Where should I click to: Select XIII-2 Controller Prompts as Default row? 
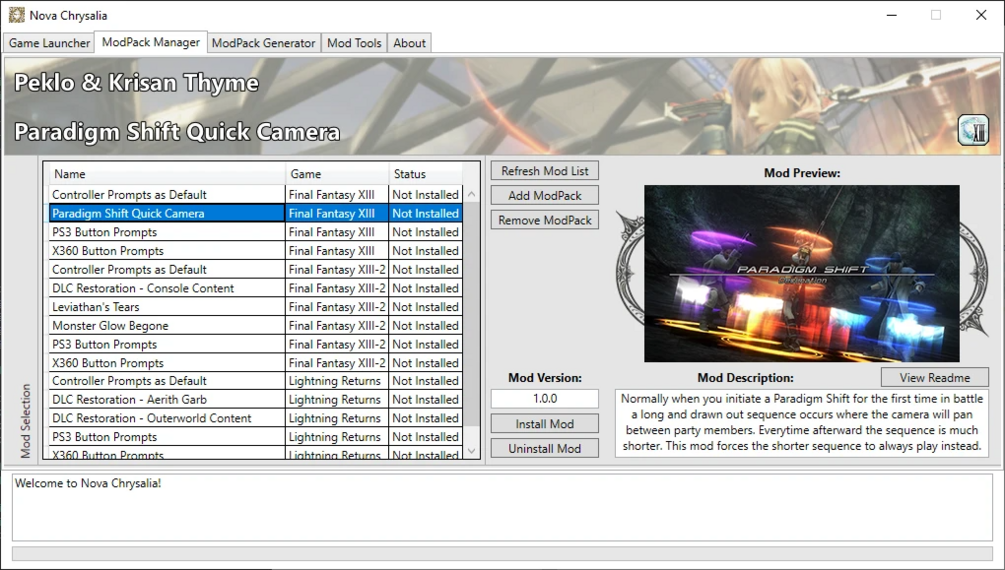[256, 269]
